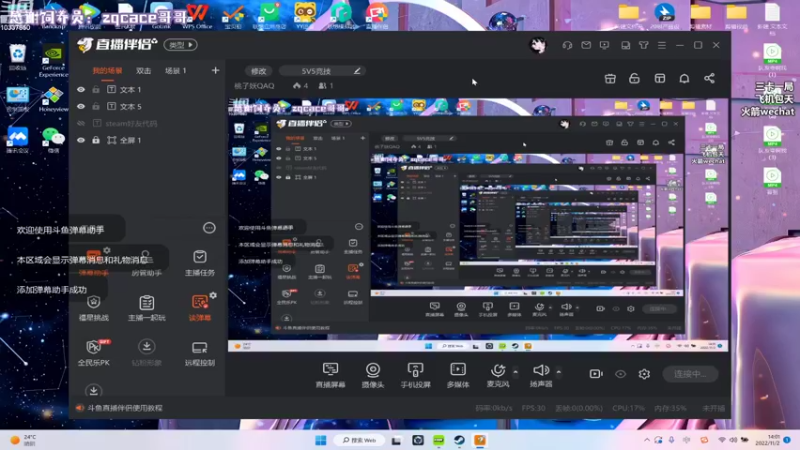800x450 pixels.
Task: Open the 主播任务 streamer tasks tool
Action: coord(199,263)
